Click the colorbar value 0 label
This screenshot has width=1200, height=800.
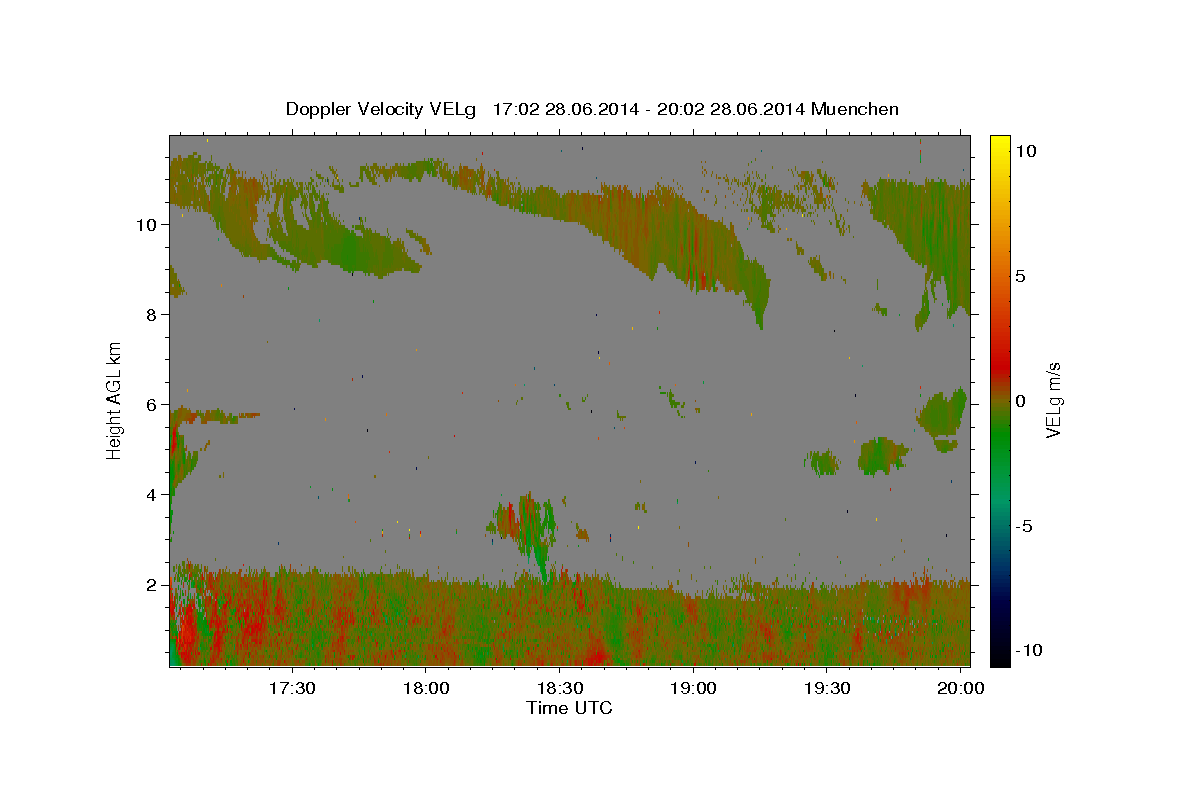[1021, 401]
